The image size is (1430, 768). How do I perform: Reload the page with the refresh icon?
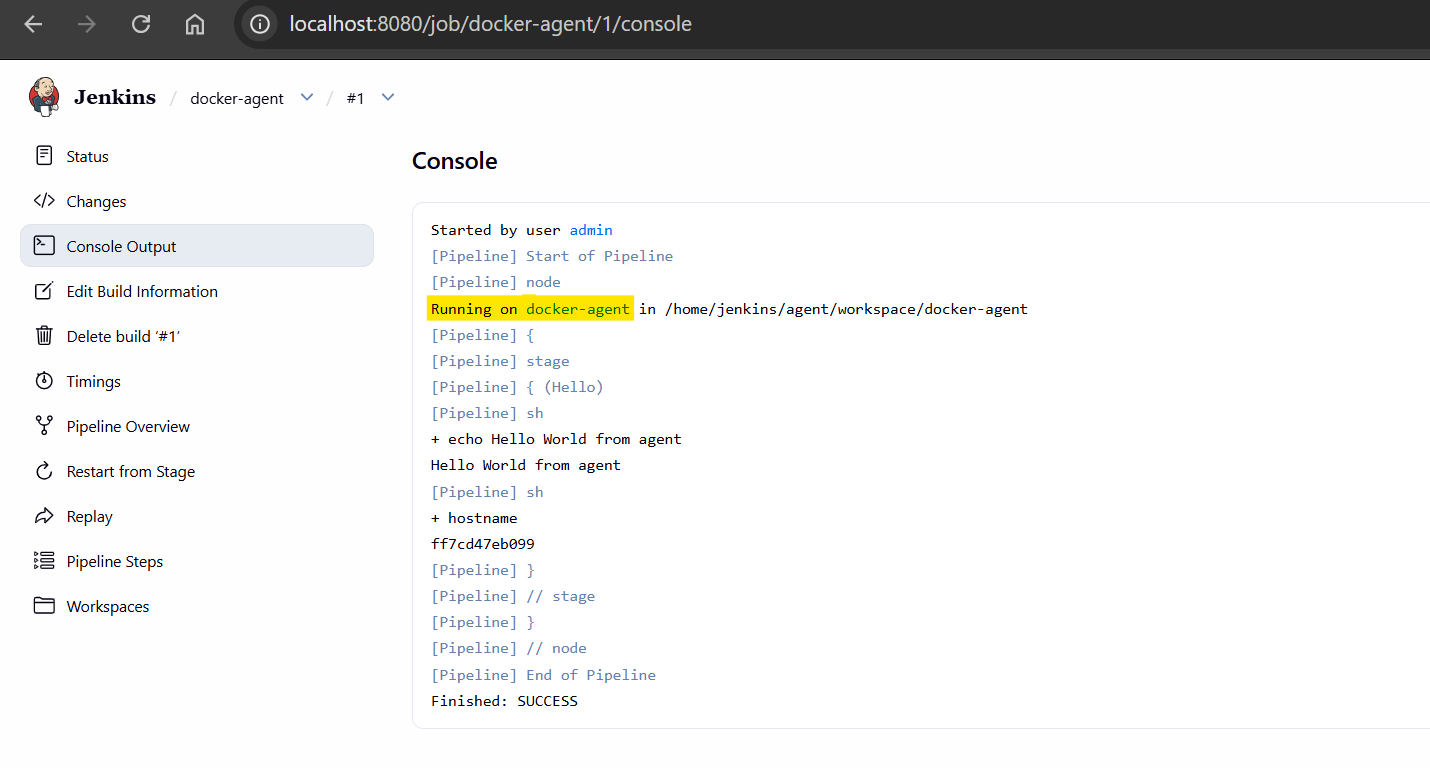[x=141, y=24]
